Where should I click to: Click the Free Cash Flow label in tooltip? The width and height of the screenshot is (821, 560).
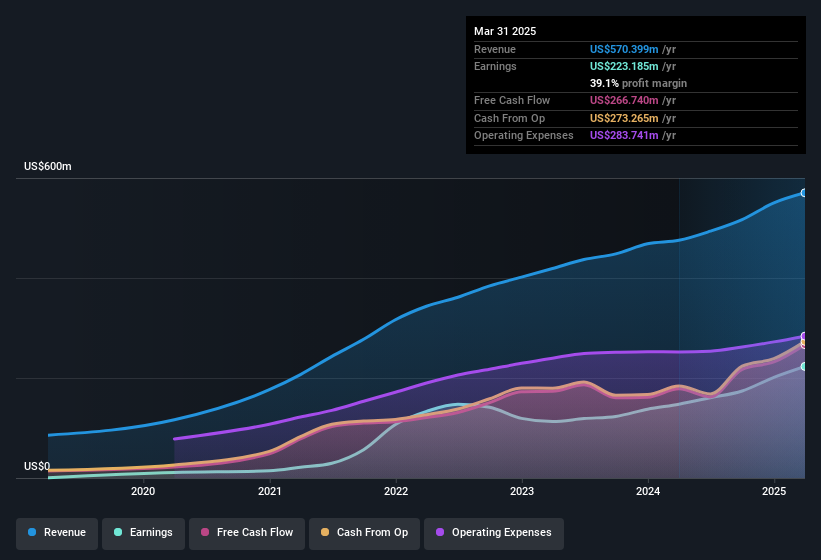point(512,100)
